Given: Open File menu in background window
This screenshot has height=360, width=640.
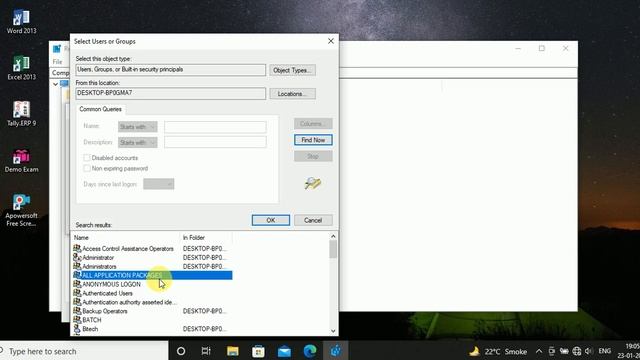Looking at the screenshot, I should 58,62.
